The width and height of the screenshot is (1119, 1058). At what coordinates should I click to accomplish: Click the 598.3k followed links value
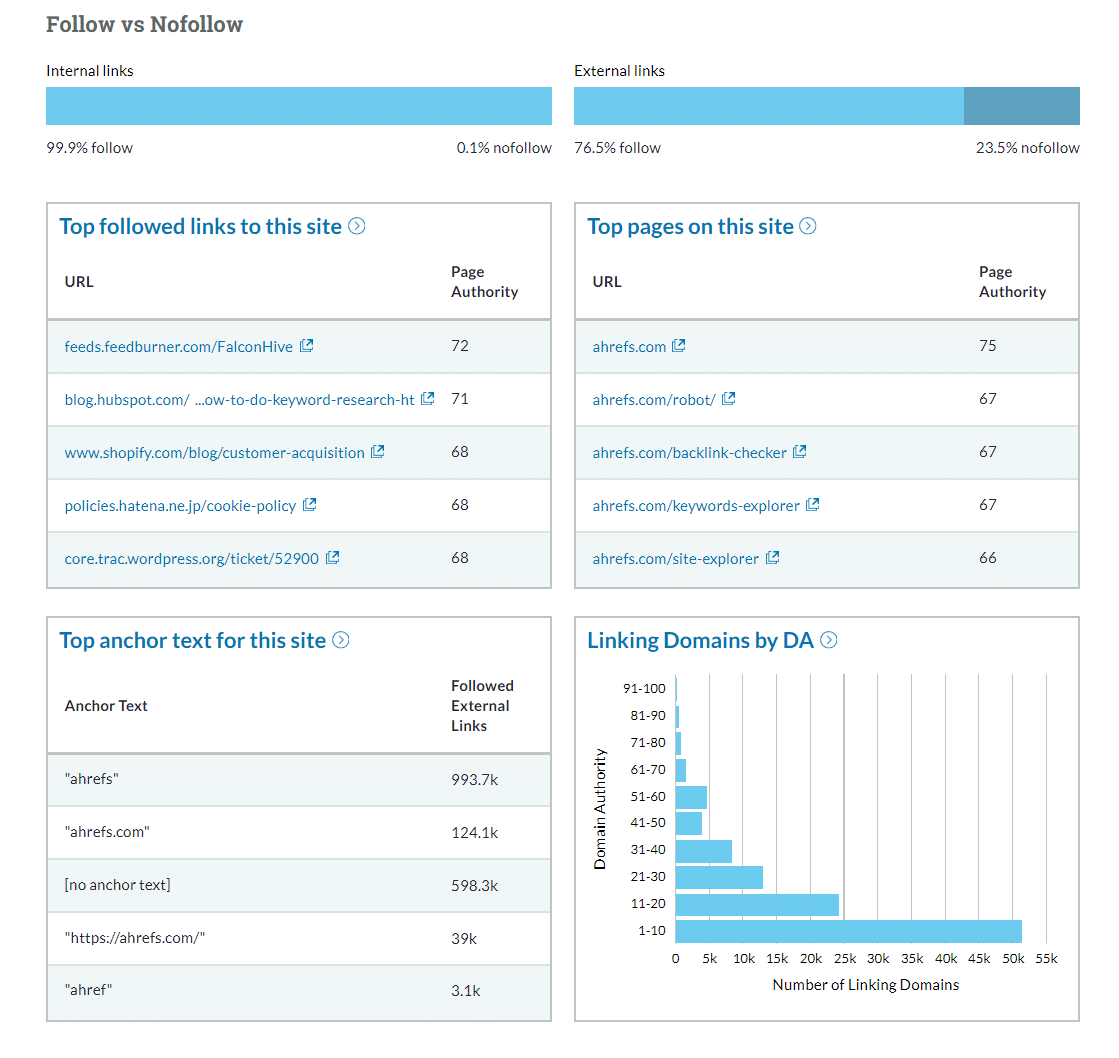[x=475, y=885]
